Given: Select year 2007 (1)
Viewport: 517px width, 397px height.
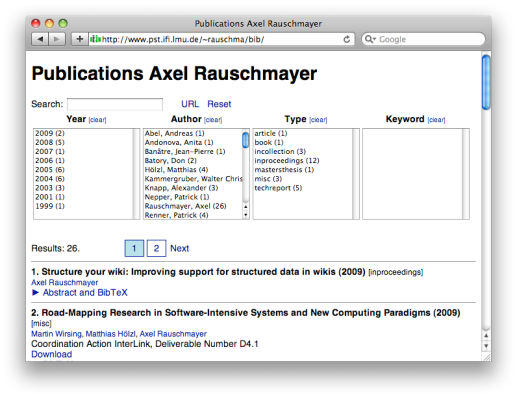Looking at the screenshot, I should (x=50, y=151).
